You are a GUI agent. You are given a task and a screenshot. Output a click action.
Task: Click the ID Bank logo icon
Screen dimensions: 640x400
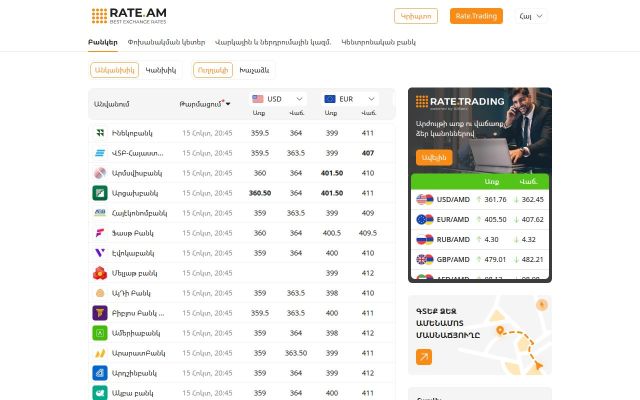[100, 293]
